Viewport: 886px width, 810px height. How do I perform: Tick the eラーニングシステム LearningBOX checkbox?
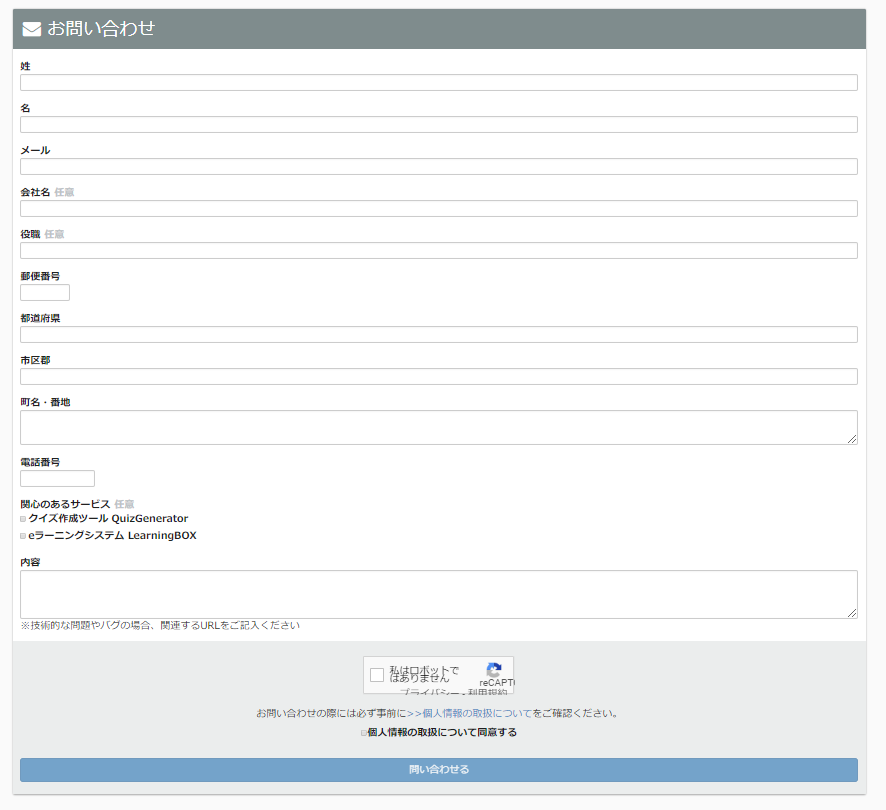pos(23,536)
